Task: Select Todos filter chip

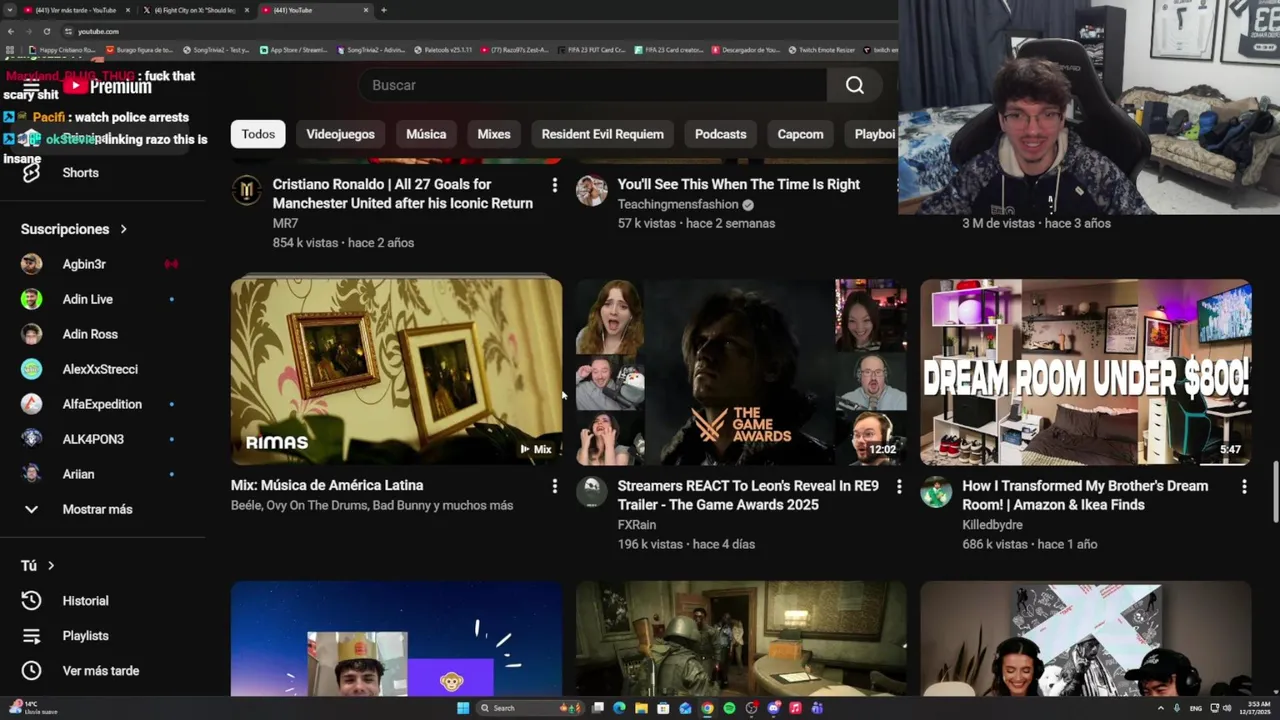Action: click(258, 134)
